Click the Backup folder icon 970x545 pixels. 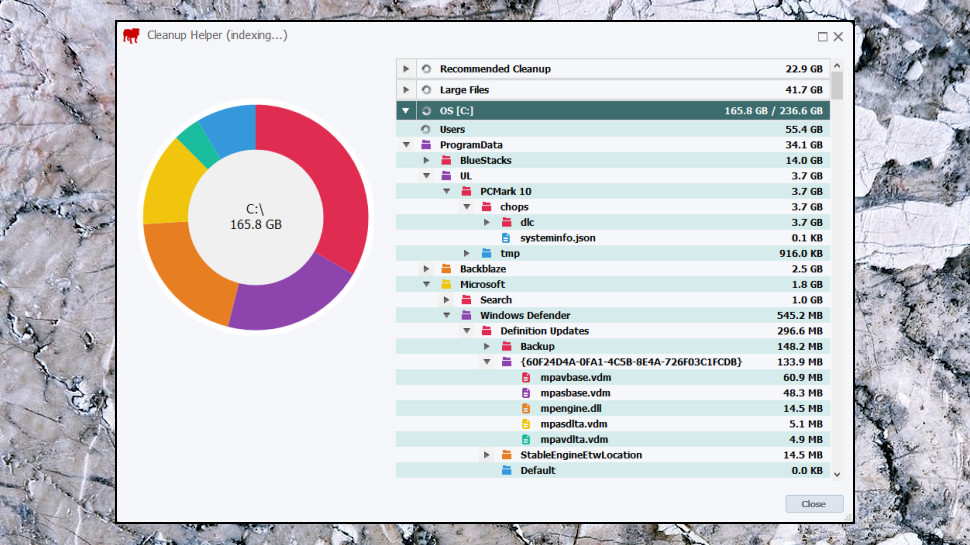(x=507, y=346)
